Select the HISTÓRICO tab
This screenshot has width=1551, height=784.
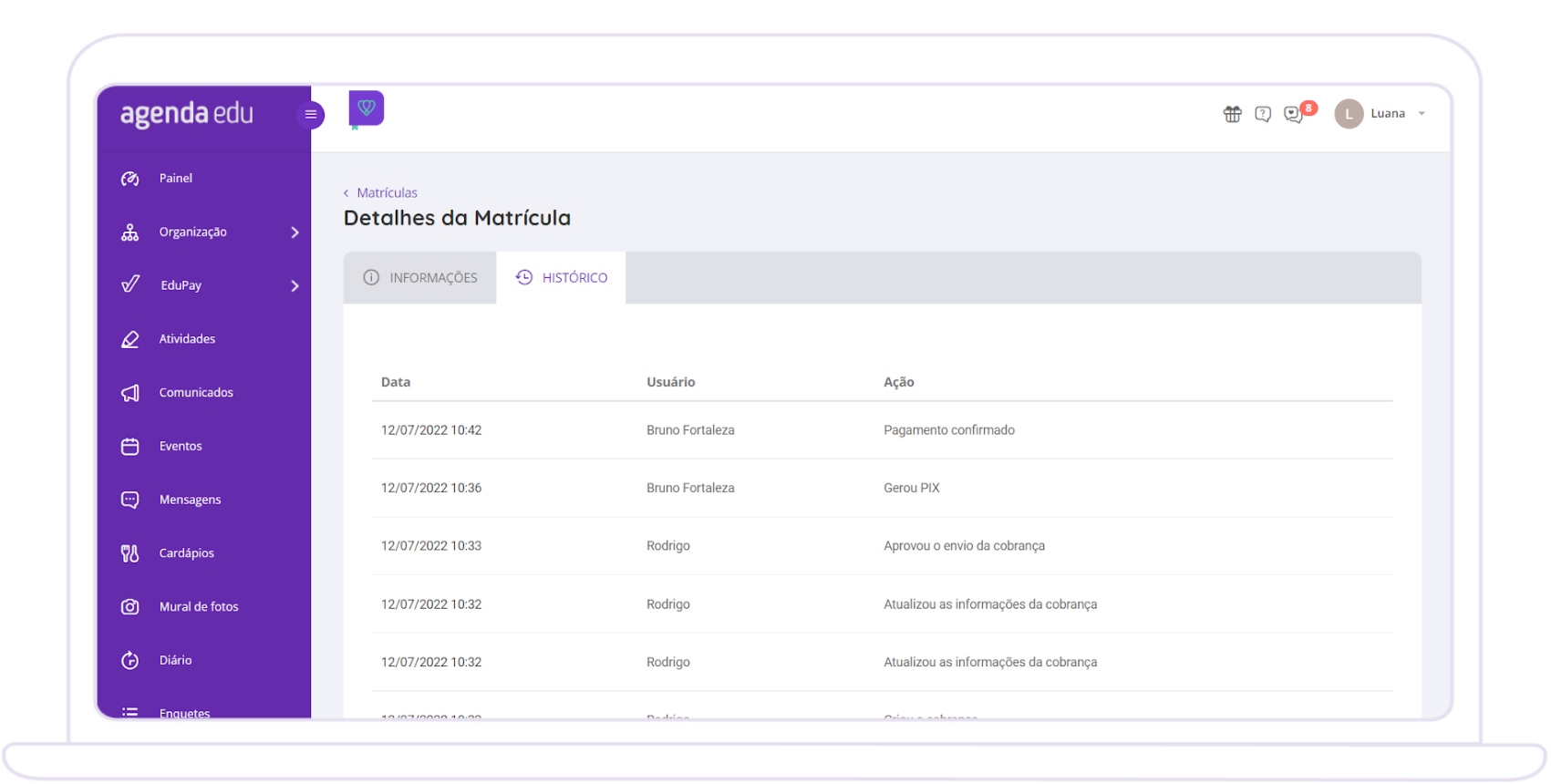click(x=561, y=277)
